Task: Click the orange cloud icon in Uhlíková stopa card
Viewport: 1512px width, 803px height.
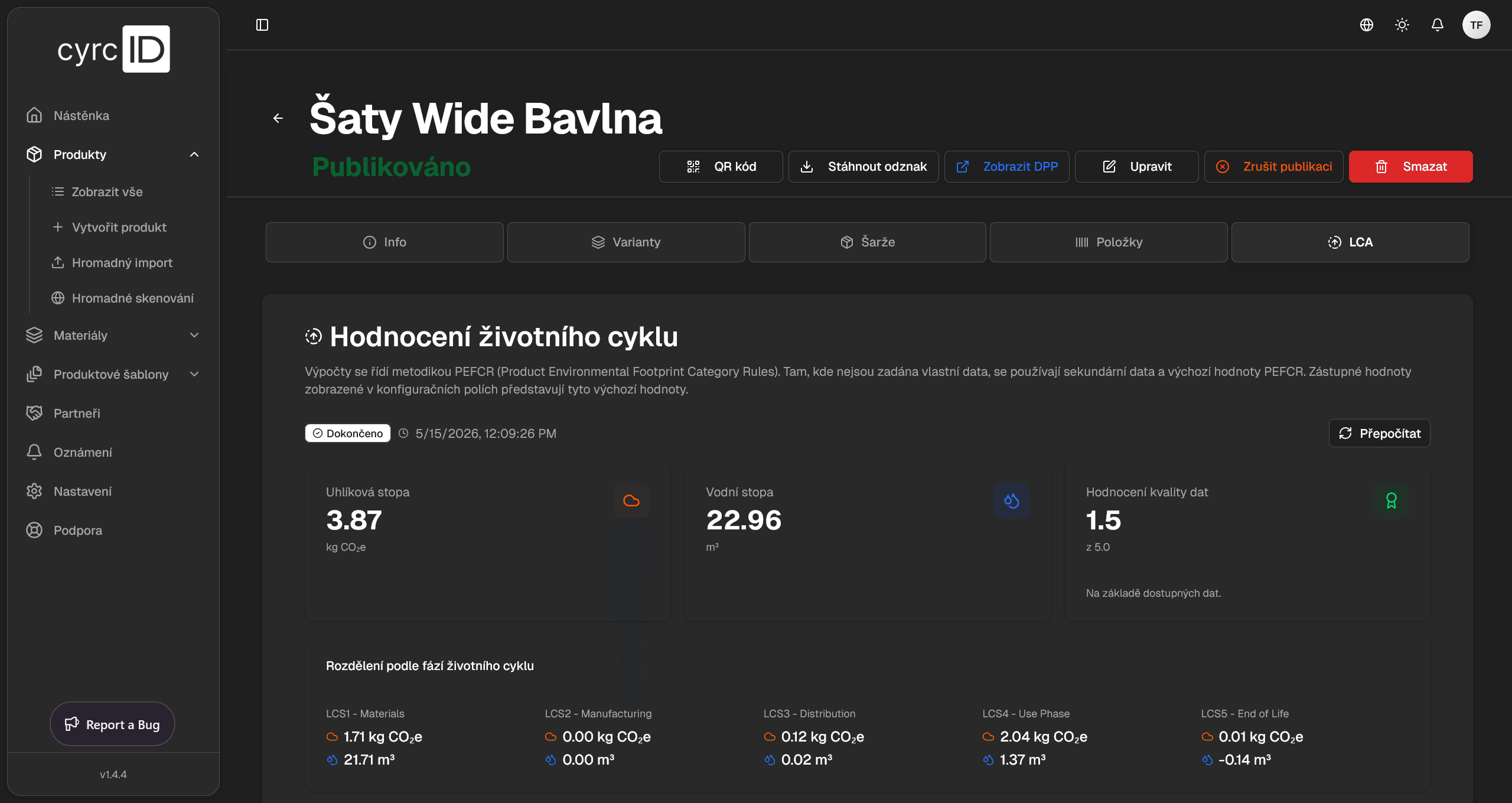Action: pos(631,501)
